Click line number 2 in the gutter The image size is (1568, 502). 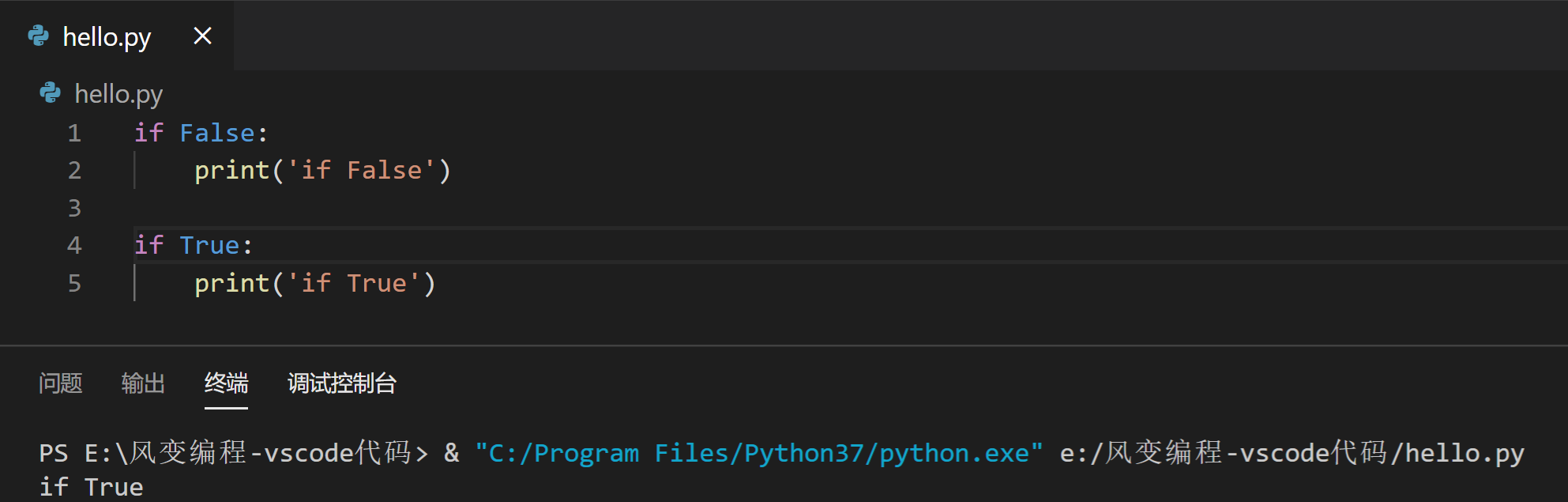[74, 170]
